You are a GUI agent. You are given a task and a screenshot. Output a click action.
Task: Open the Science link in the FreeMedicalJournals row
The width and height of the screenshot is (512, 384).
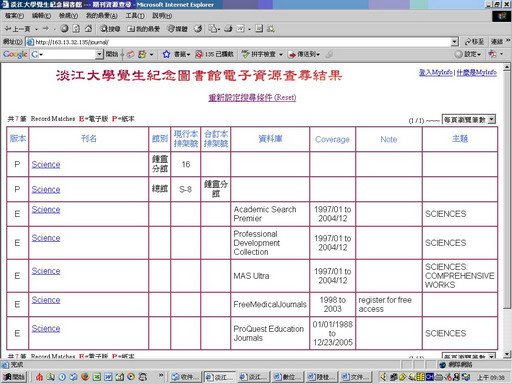[x=46, y=300]
